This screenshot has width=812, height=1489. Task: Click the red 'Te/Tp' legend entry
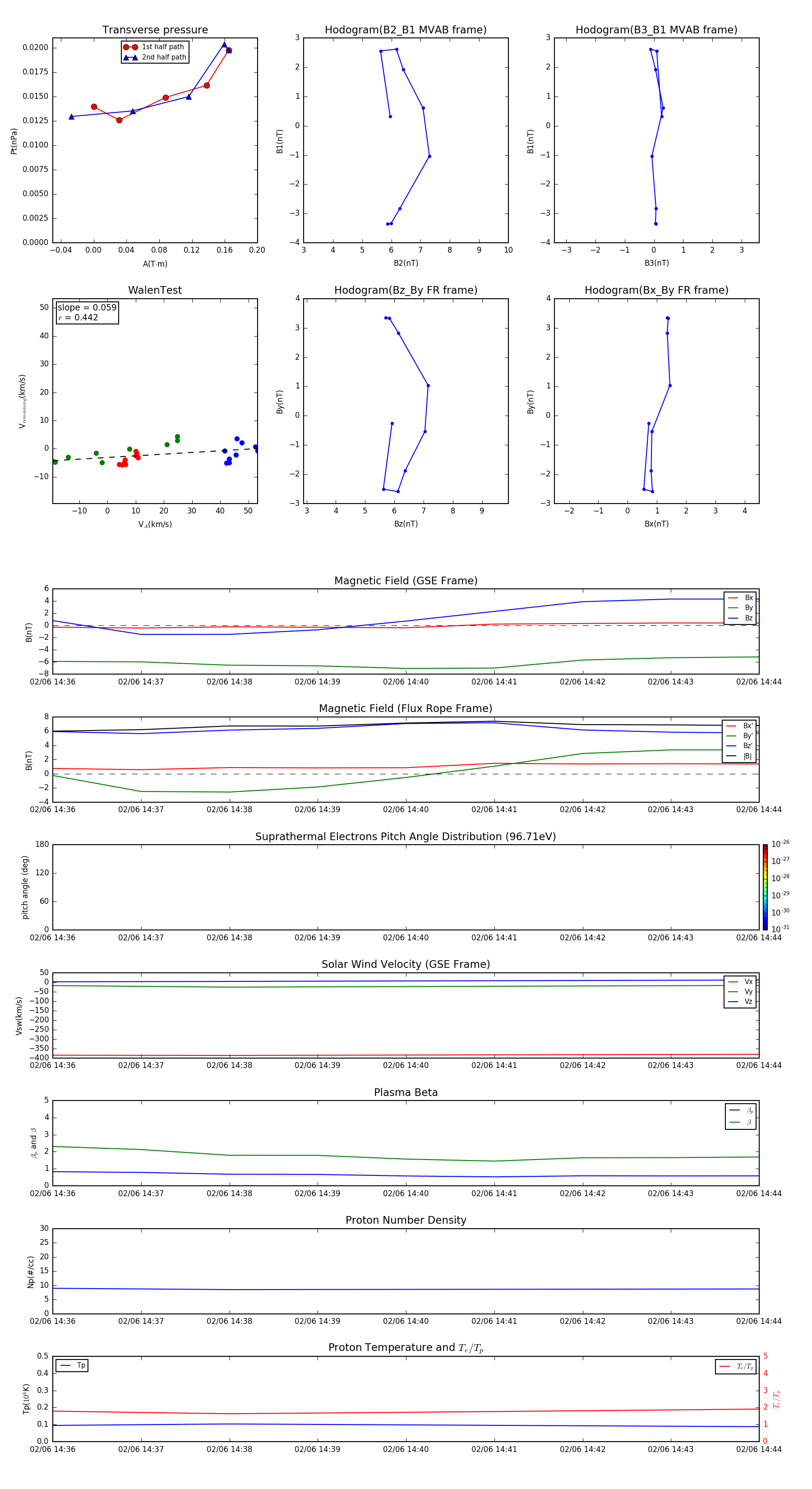(x=736, y=1367)
